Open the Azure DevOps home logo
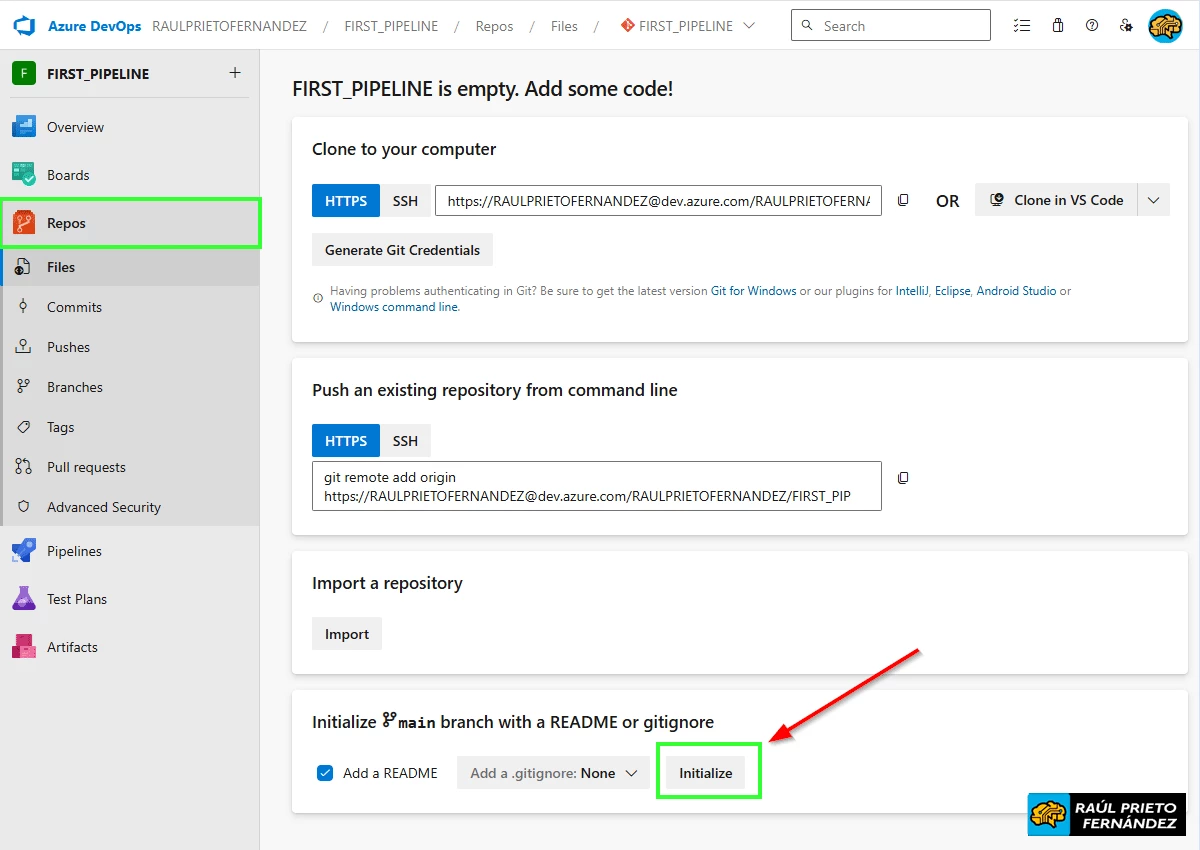The width and height of the screenshot is (1200, 850). [x=22, y=25]
